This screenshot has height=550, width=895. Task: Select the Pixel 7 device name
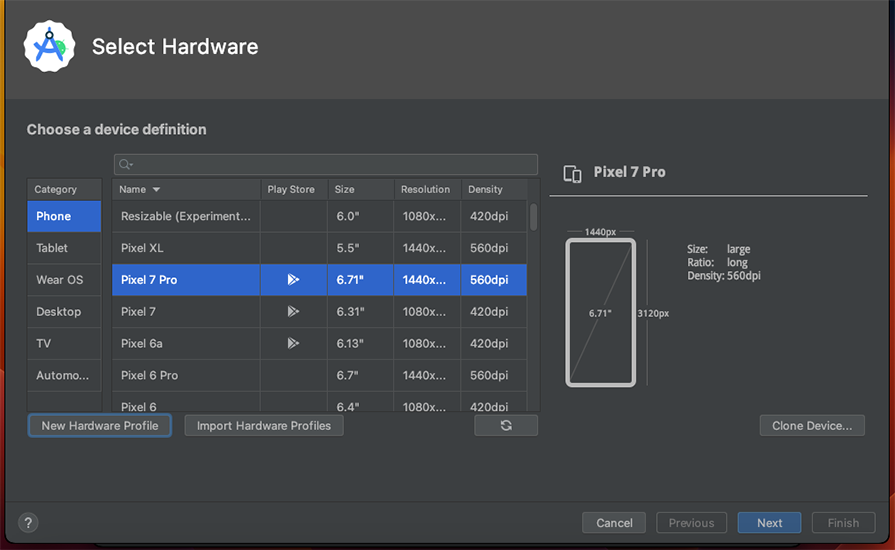click(138, 312)
